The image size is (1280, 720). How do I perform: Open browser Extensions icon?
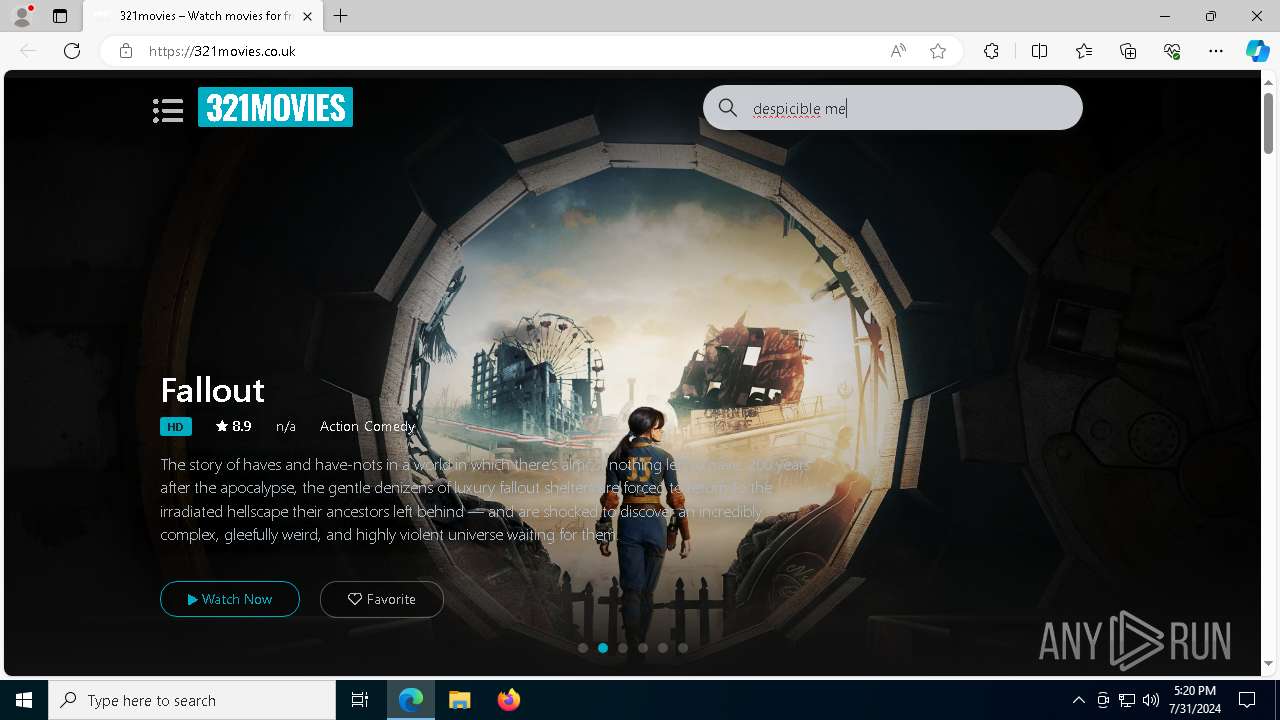tap(991, 51)
